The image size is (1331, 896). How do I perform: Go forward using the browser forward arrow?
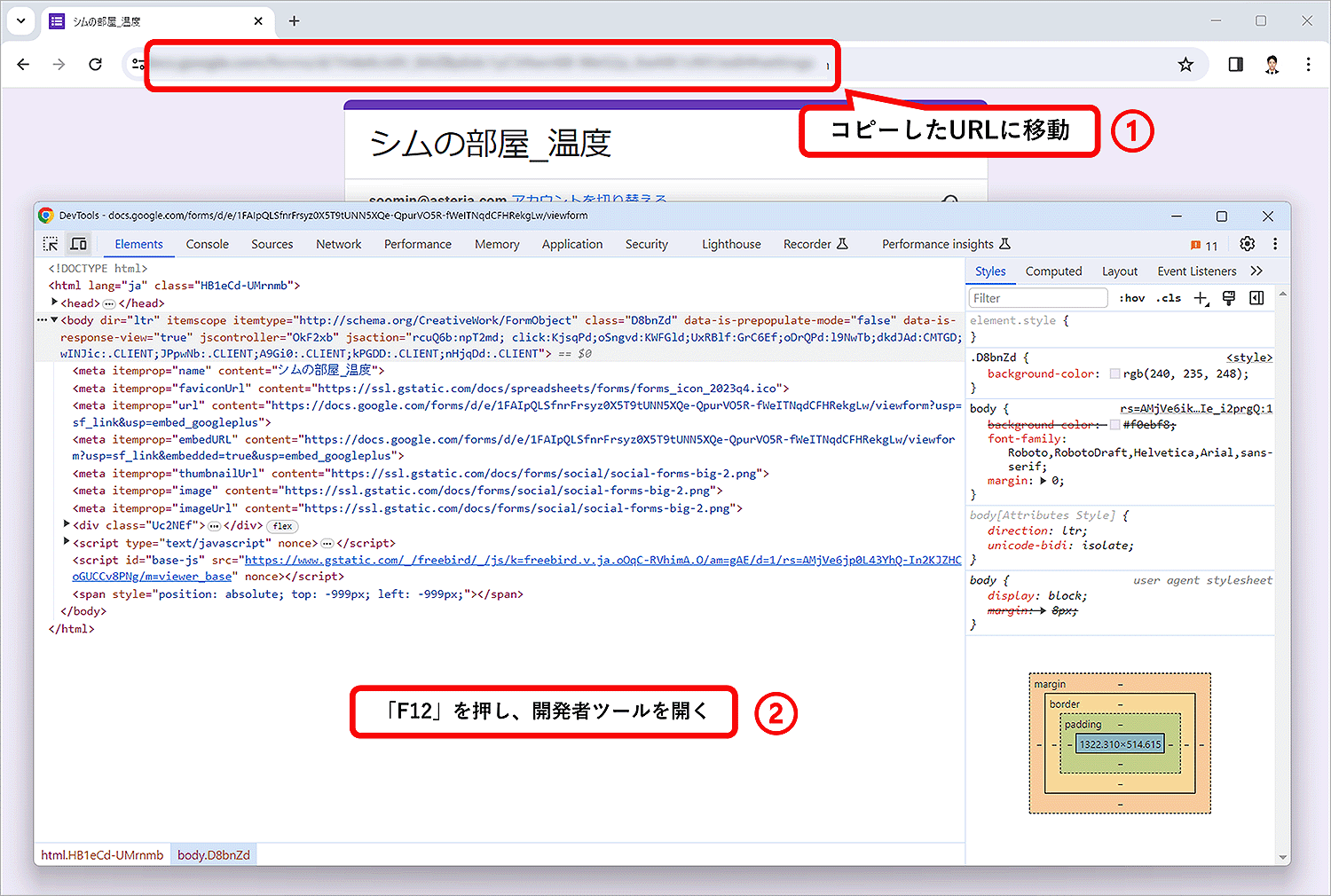[x=59, y=64]
